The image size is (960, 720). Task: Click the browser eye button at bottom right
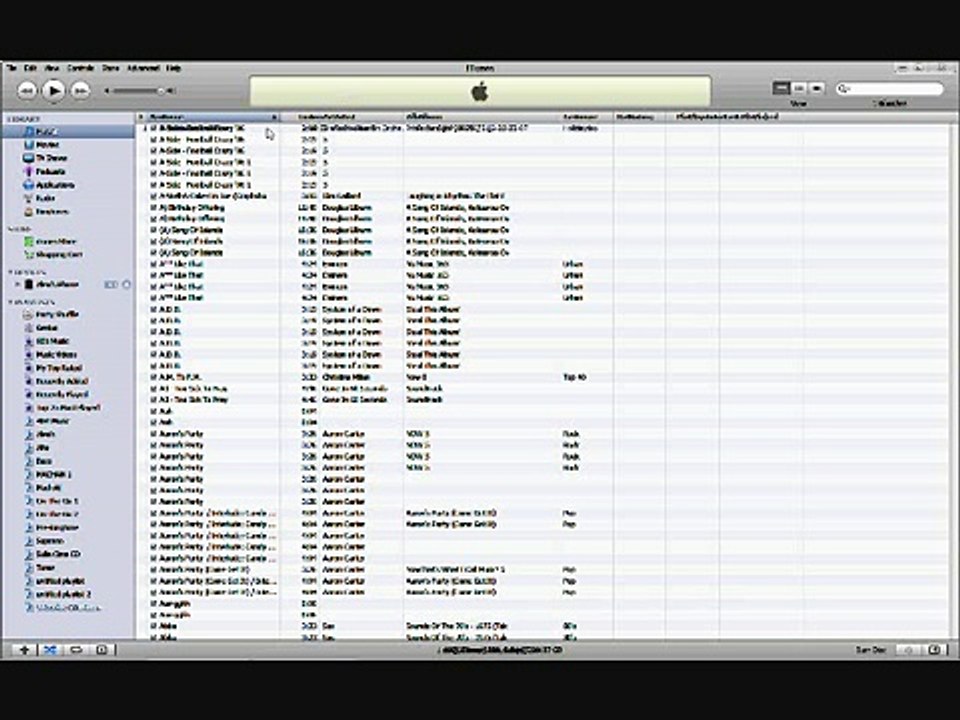point(934,650)
